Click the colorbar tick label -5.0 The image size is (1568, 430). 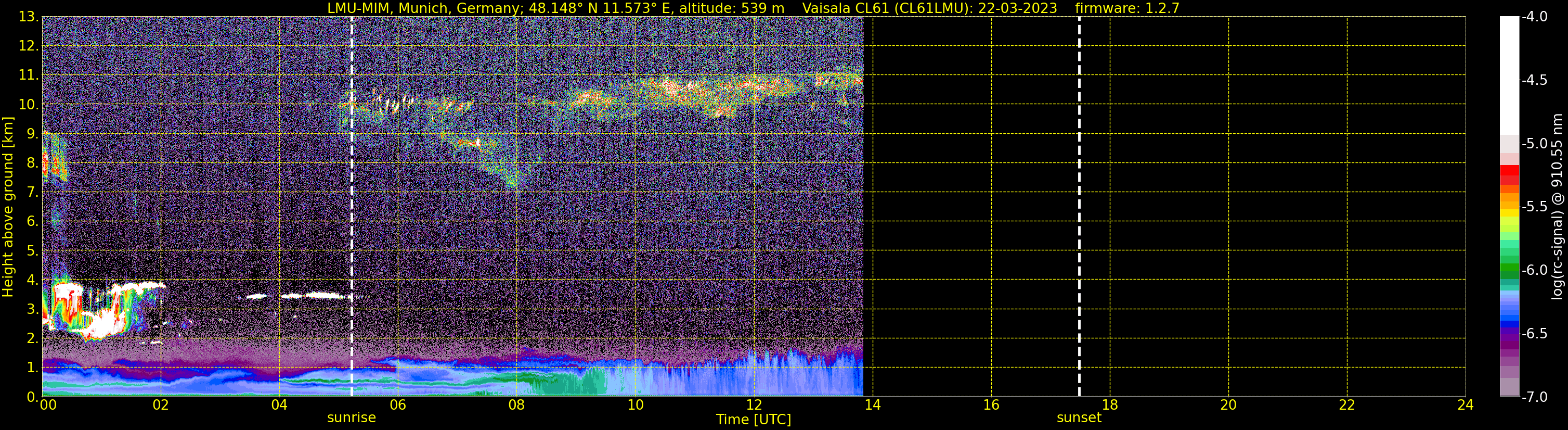[1535, 144]
